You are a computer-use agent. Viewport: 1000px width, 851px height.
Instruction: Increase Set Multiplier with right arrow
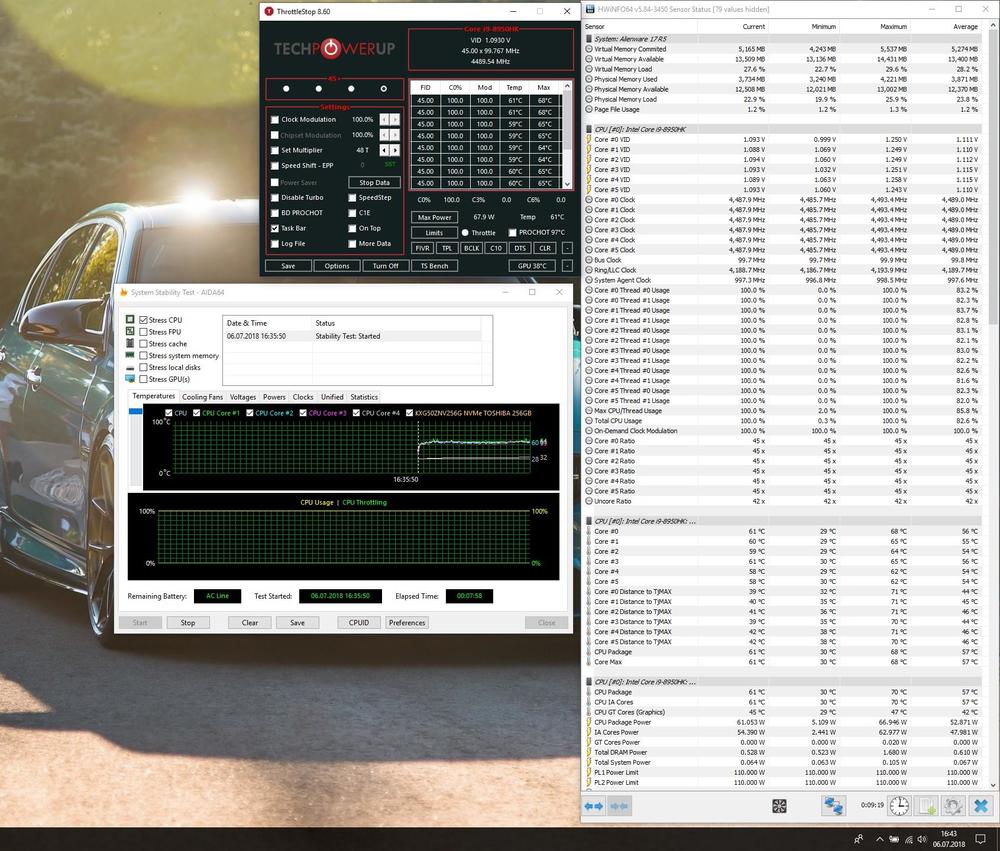[395, 150]
